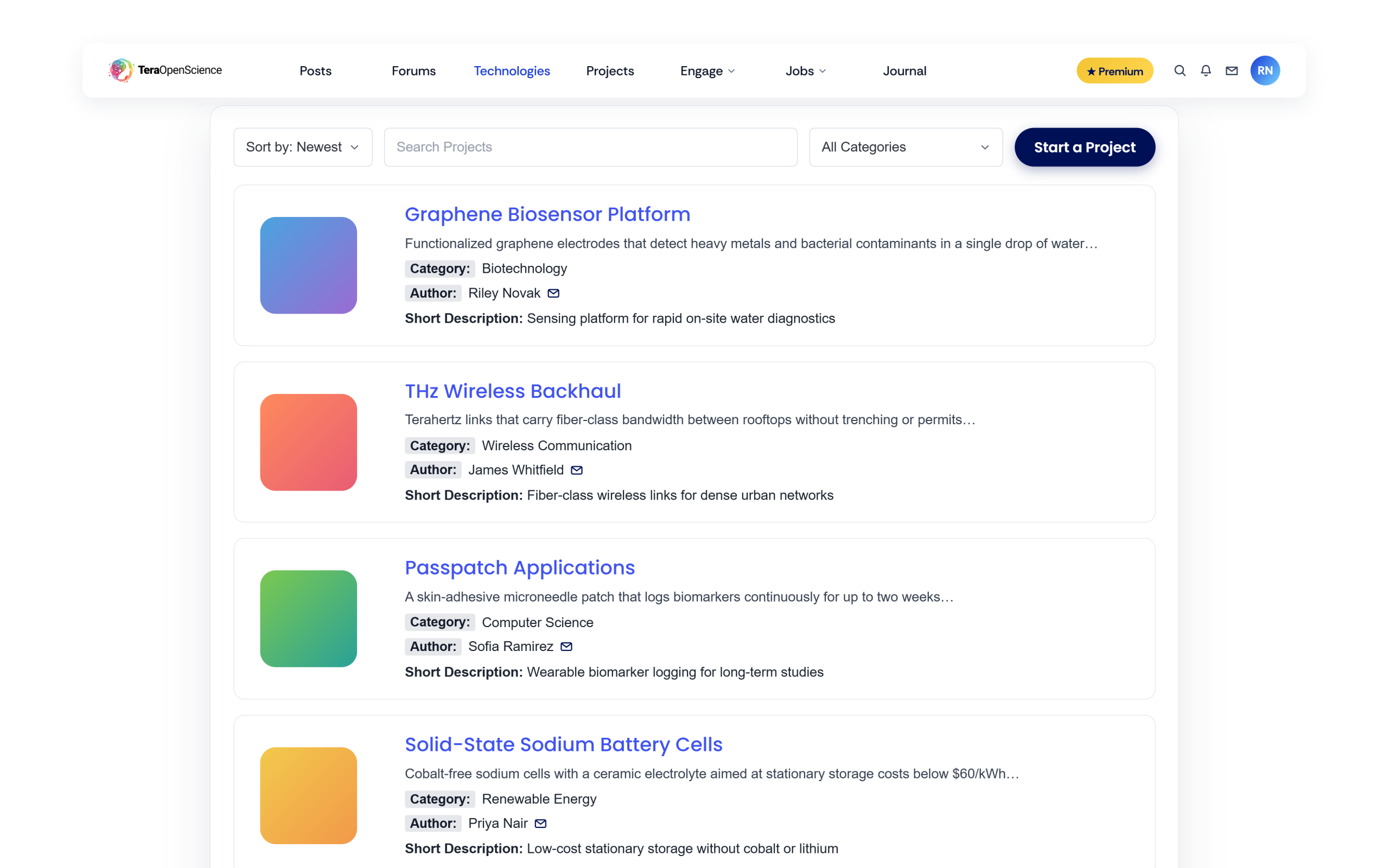Click the Premium button

1114,71
